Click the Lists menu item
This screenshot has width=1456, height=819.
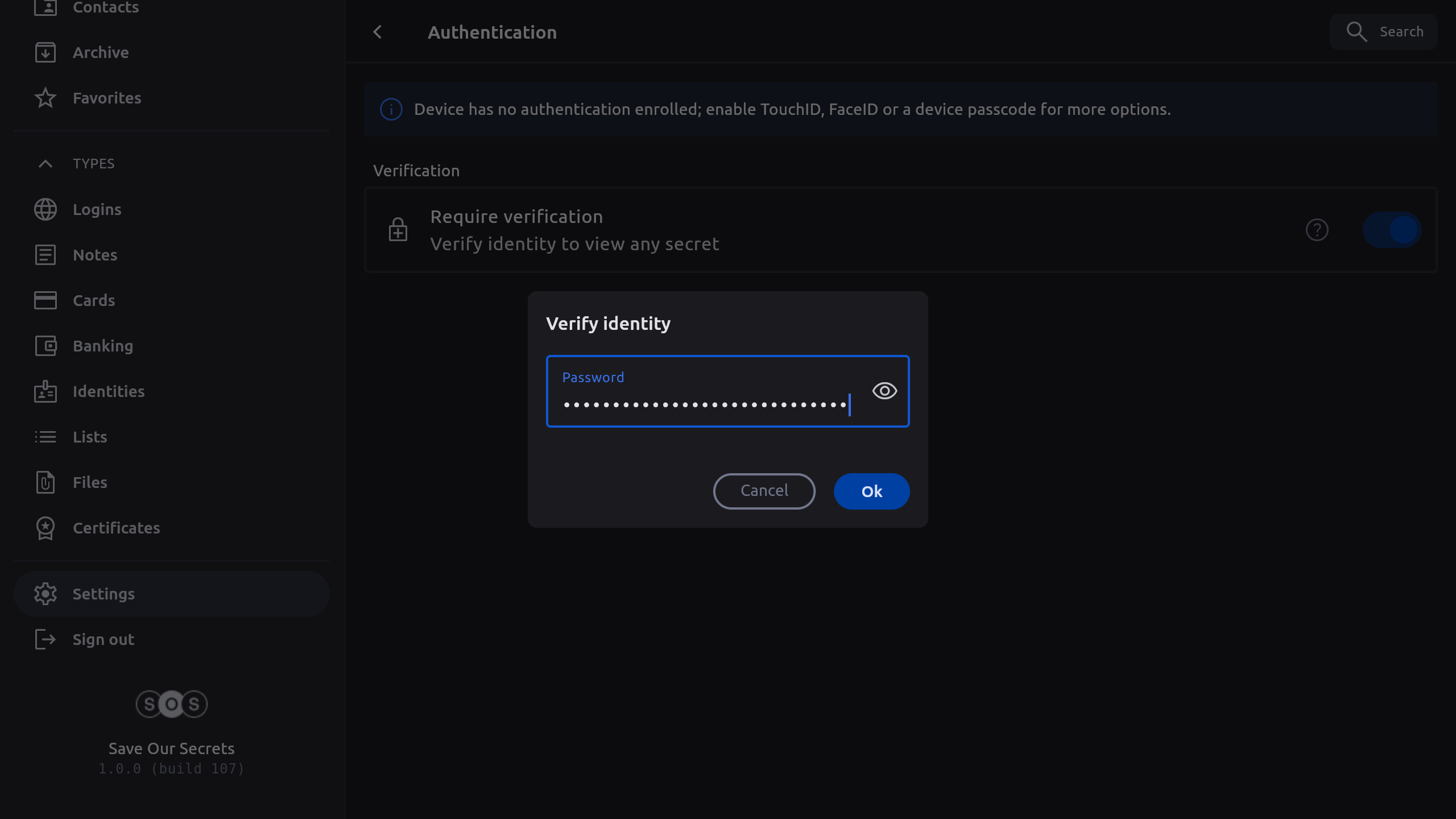coord(90,437)
